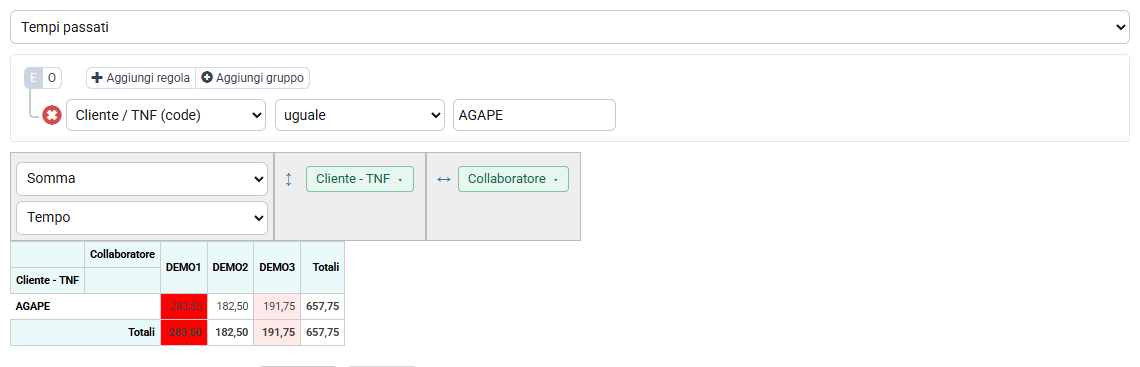Click the red 283,50 cell in AGAPE row
Screen dimensions: 1140x367
tap(184, 307)
